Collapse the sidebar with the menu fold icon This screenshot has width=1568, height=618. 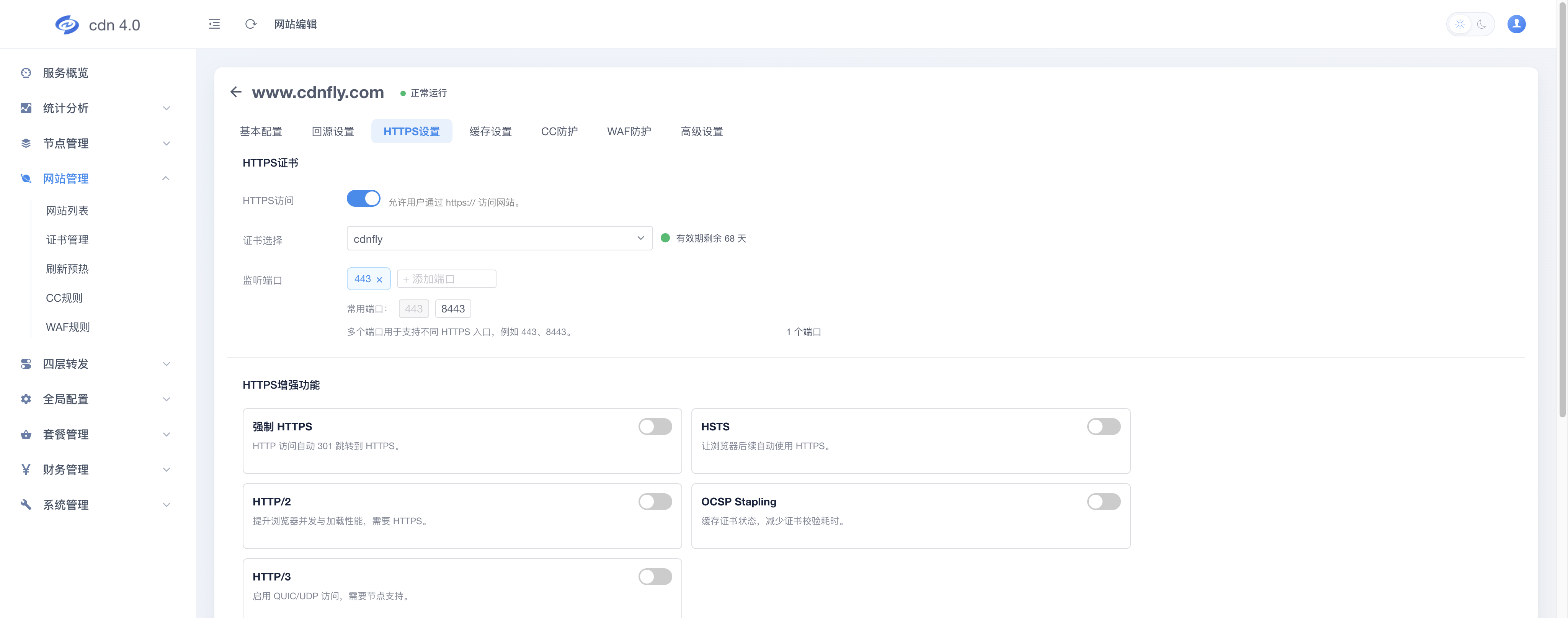point(214,25)
